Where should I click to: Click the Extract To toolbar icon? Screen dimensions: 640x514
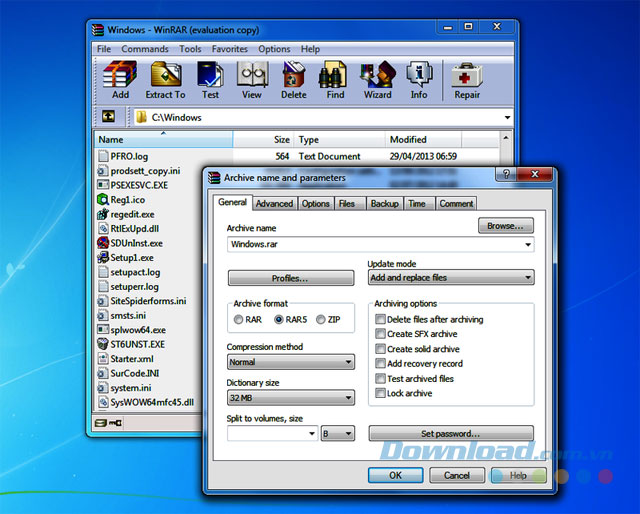coord(165,80)
